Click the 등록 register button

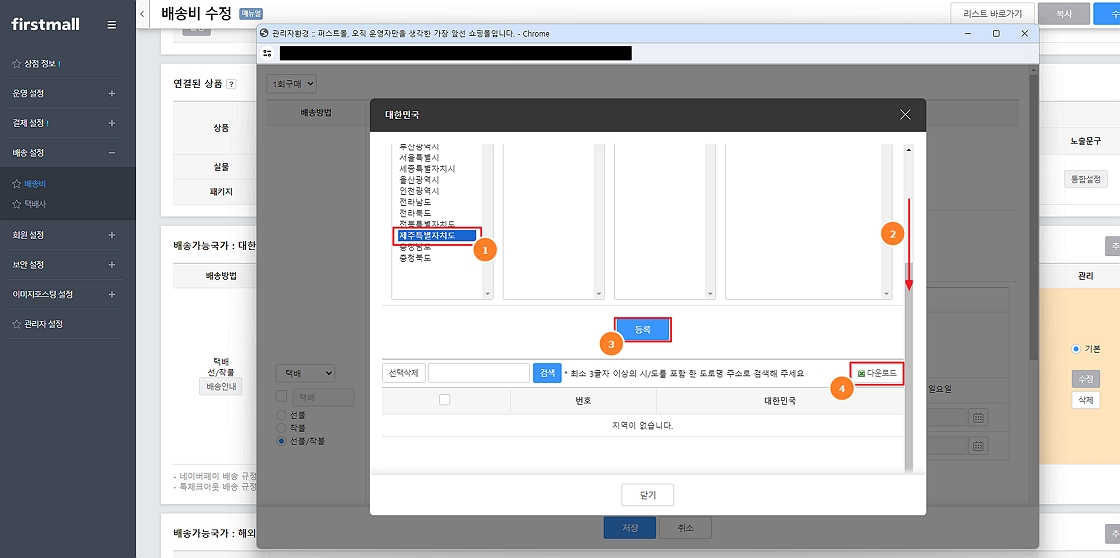[x=643, y=329]
